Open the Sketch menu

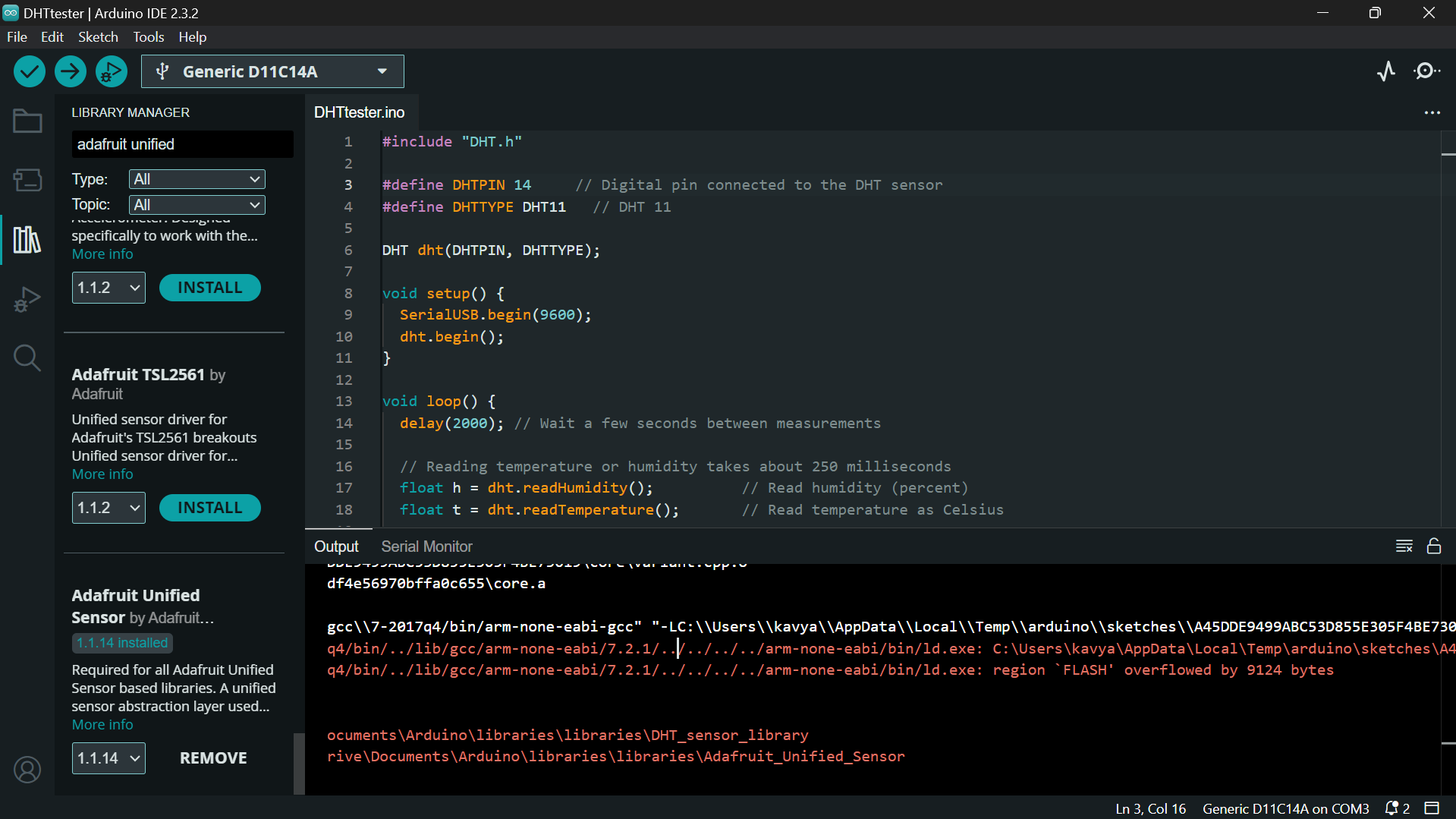[x=98, y=36]
